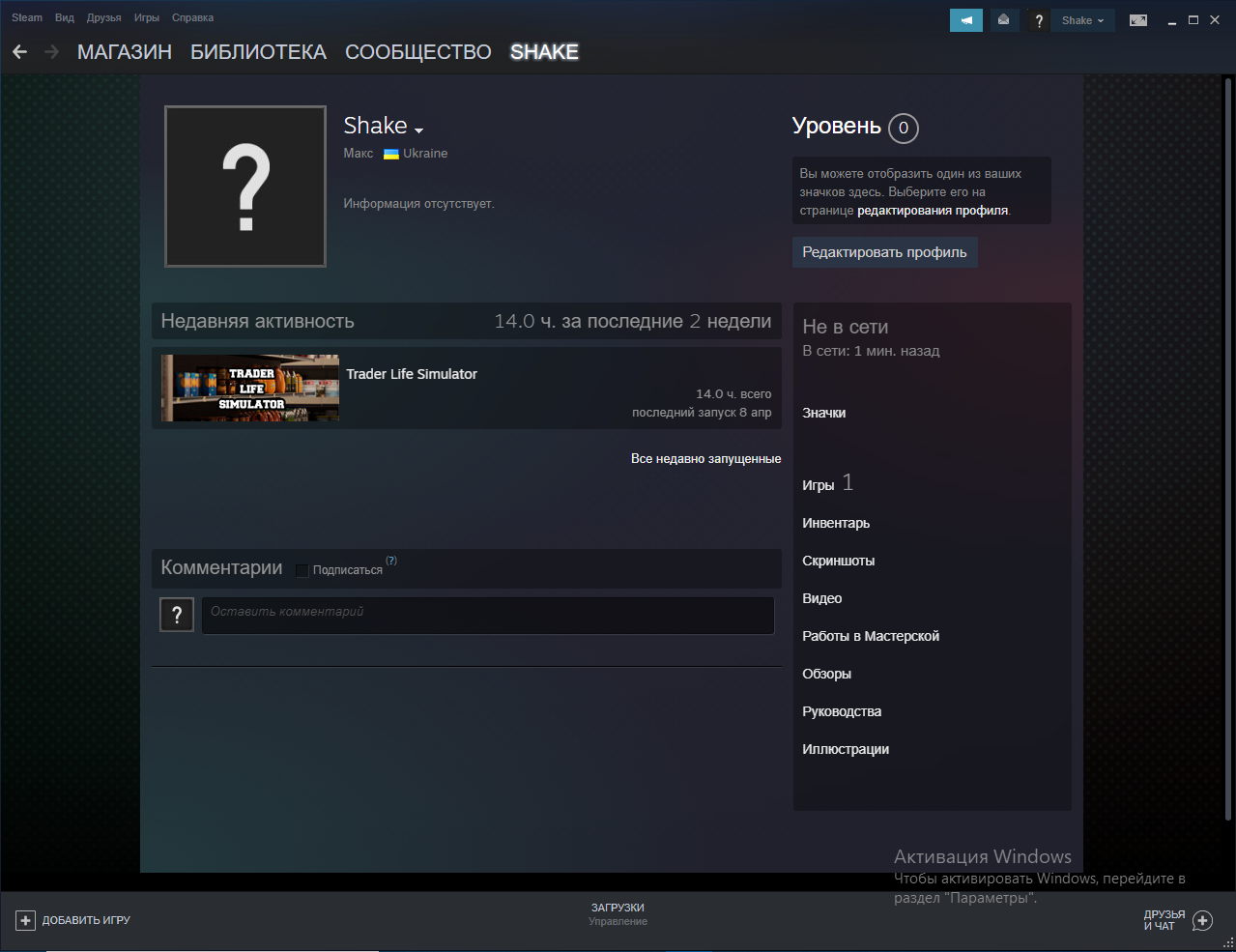Go to the БИБЛИОТЕКА tab
The image size is (1236, 952).
pos(258,52)
